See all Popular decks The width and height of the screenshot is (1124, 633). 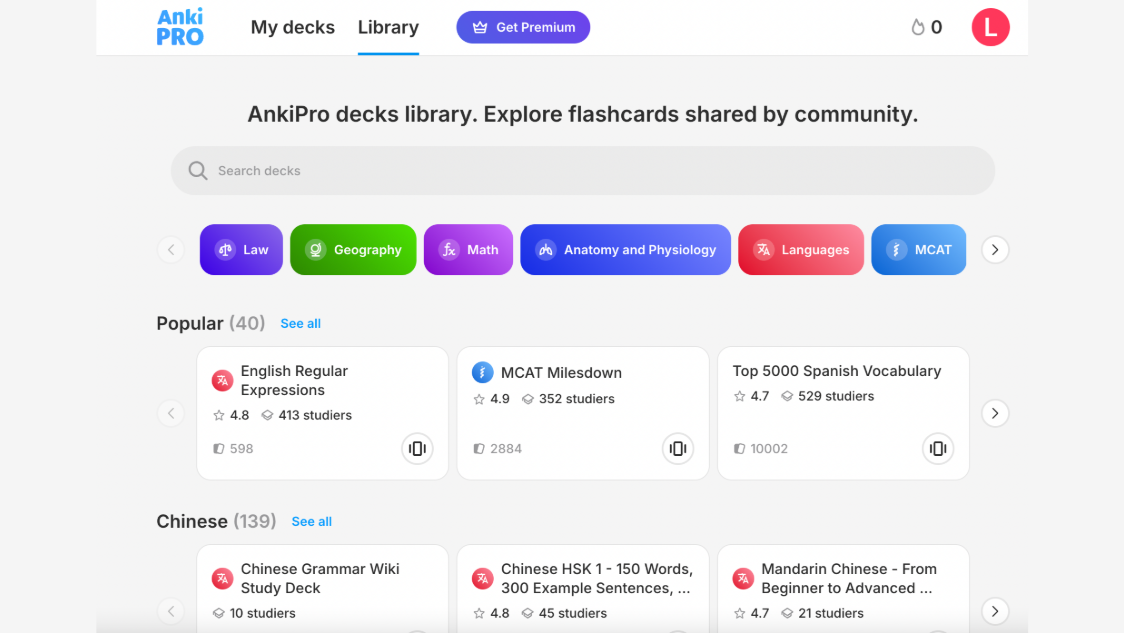[x=300, y=323]
